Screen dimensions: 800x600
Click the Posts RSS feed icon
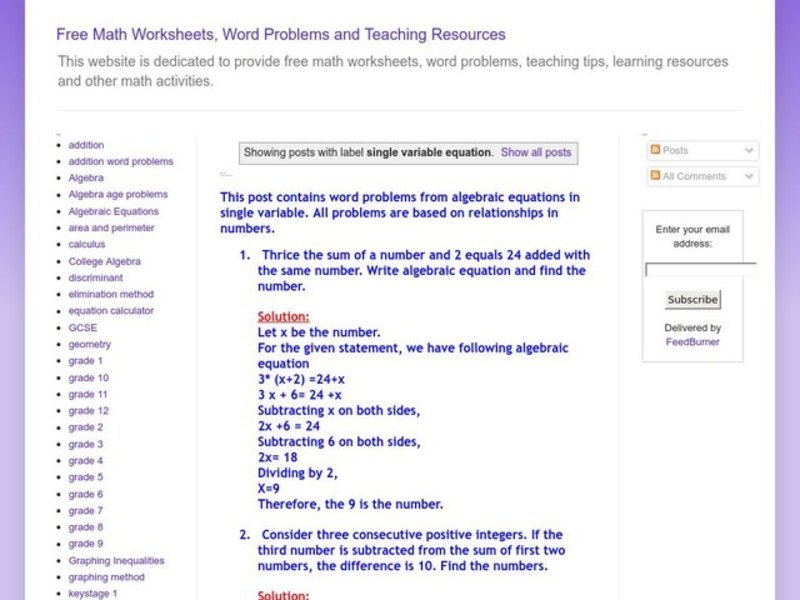655,150
